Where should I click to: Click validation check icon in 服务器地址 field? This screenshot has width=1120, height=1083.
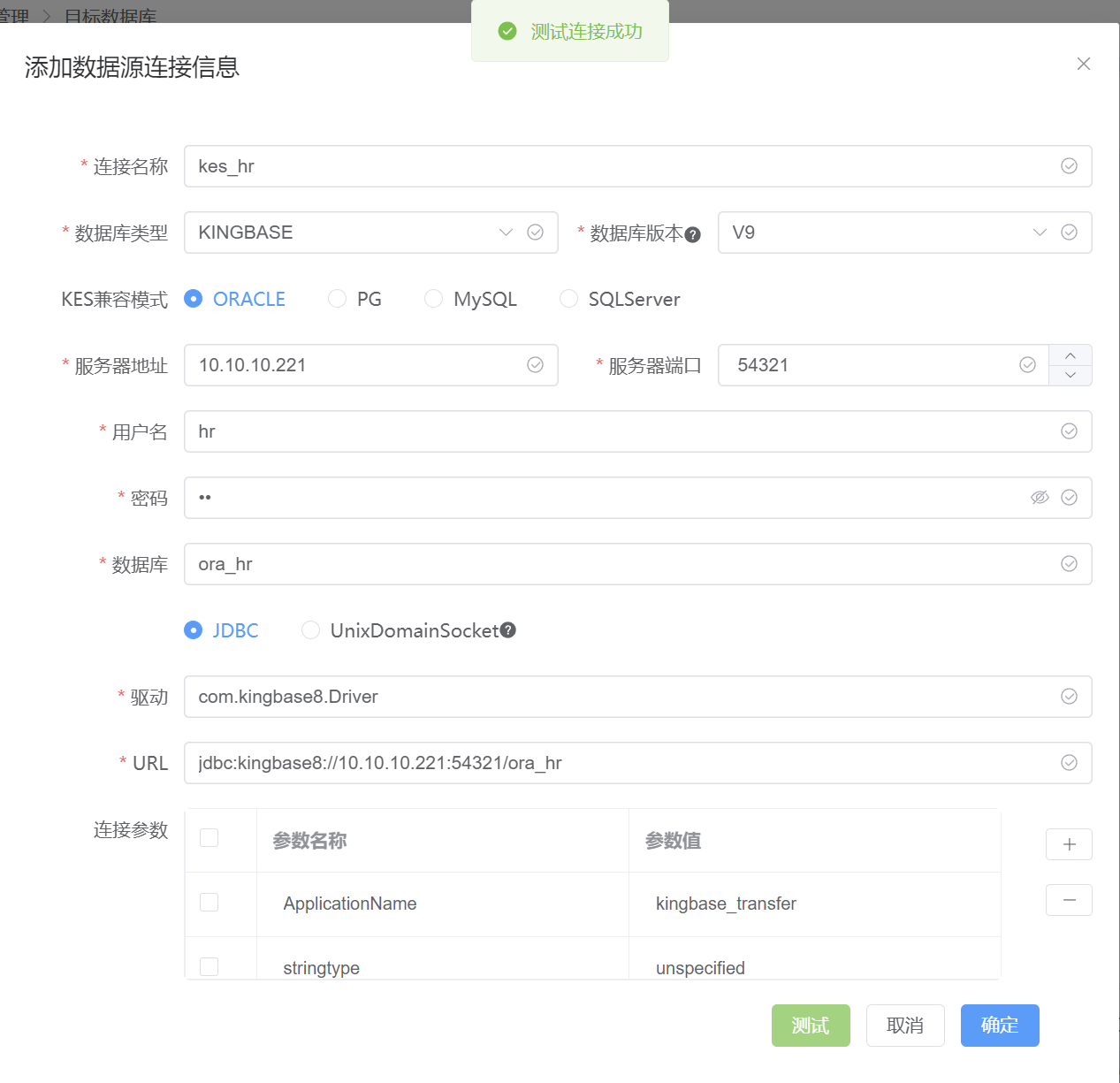coord(535,365)
